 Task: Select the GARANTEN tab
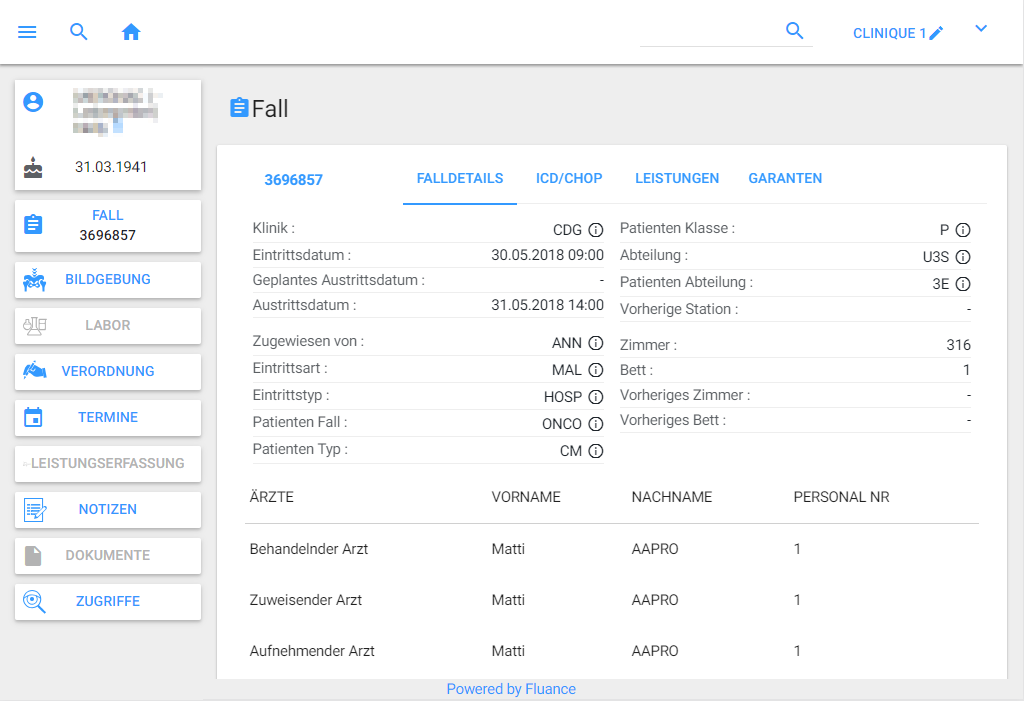point(785,179)
